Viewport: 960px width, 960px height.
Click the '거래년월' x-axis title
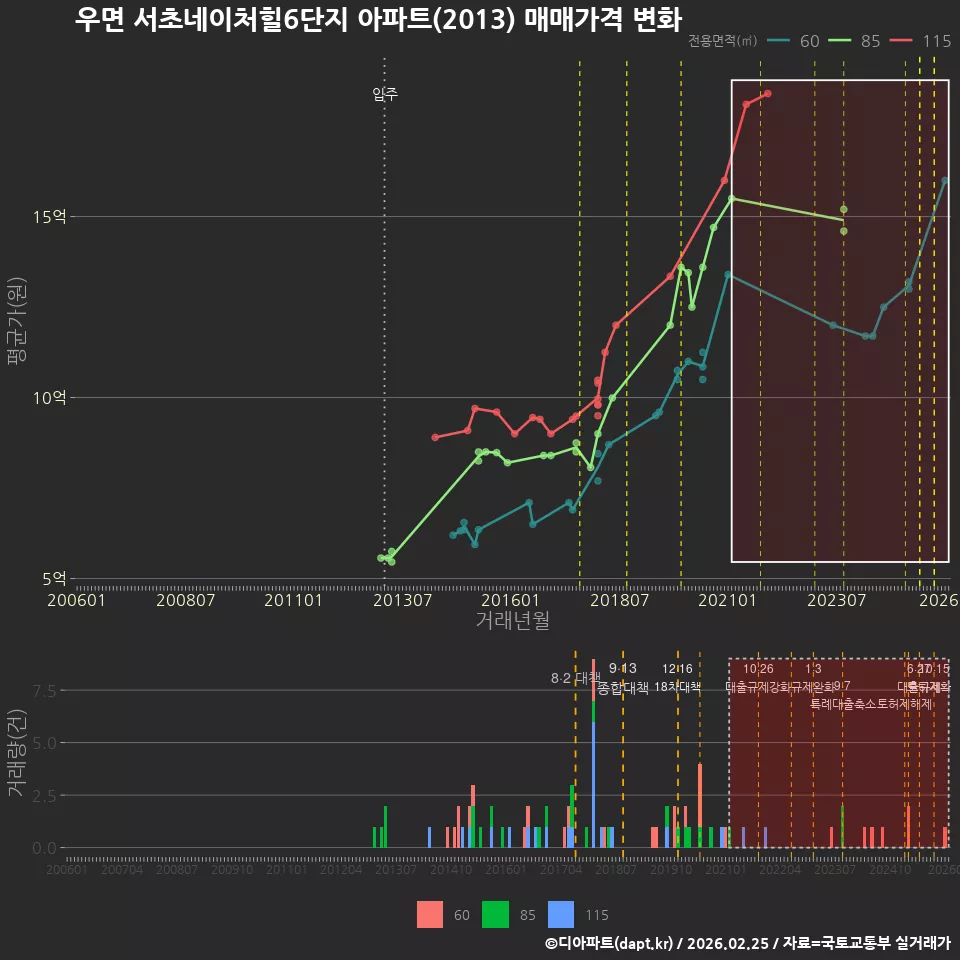click(512, 620)
